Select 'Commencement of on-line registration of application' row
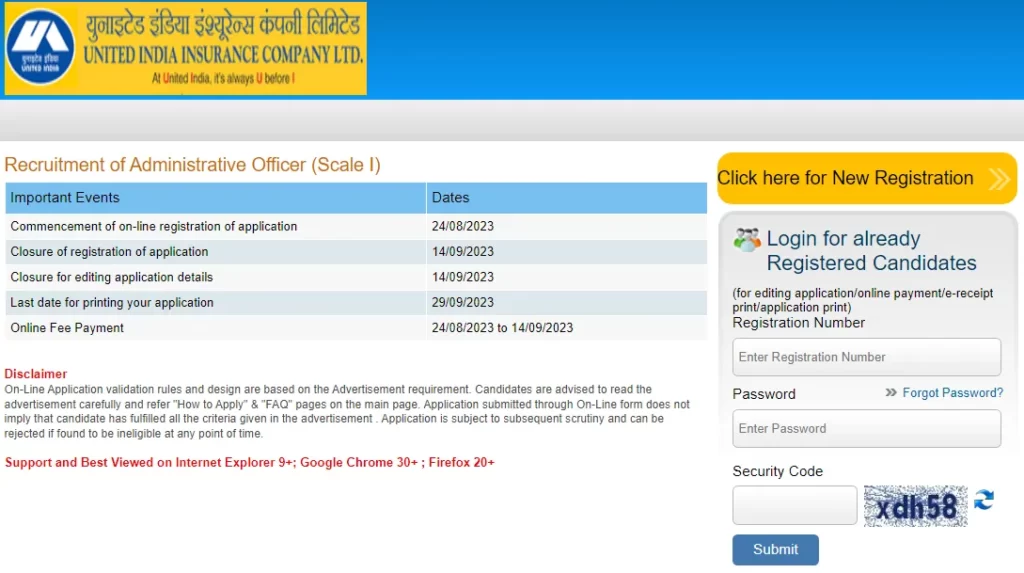1024x573 pixels. pyautogui.click(x=356, y=227)
